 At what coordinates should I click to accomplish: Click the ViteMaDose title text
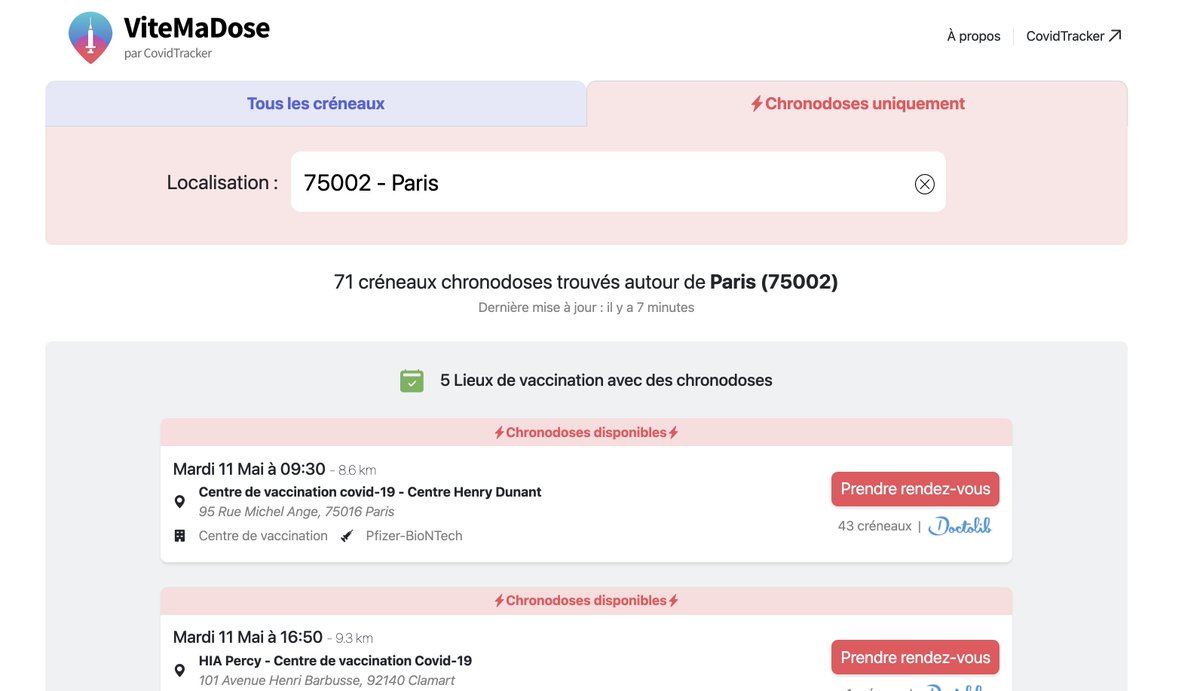click(x=197, y=28)
